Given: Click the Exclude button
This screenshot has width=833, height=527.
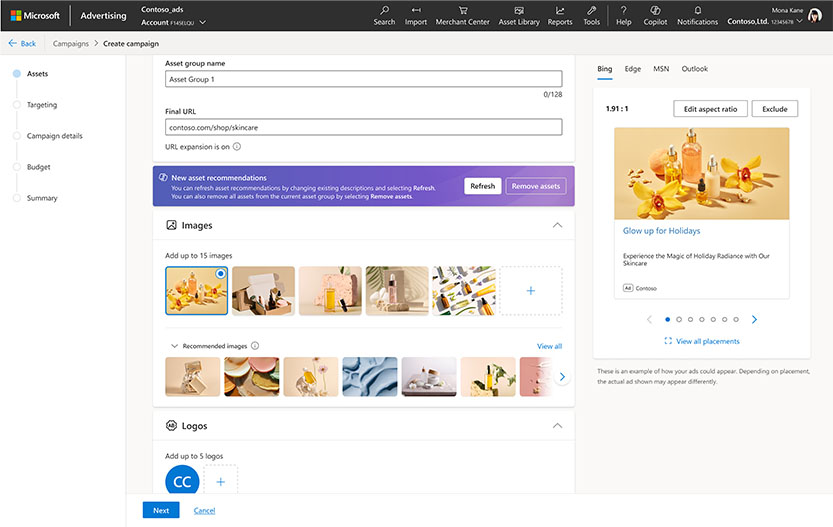Looking at the screenshot, I should [x=775, y=109].
